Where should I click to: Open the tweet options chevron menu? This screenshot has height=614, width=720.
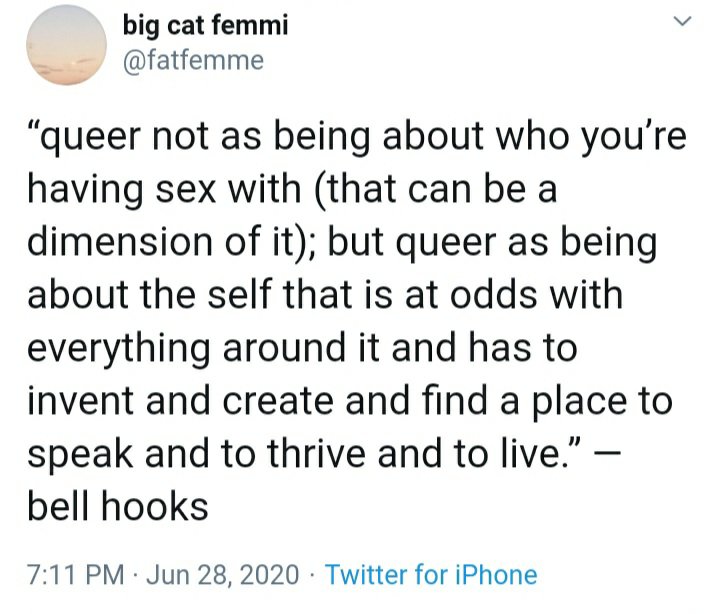click(683, 22)
